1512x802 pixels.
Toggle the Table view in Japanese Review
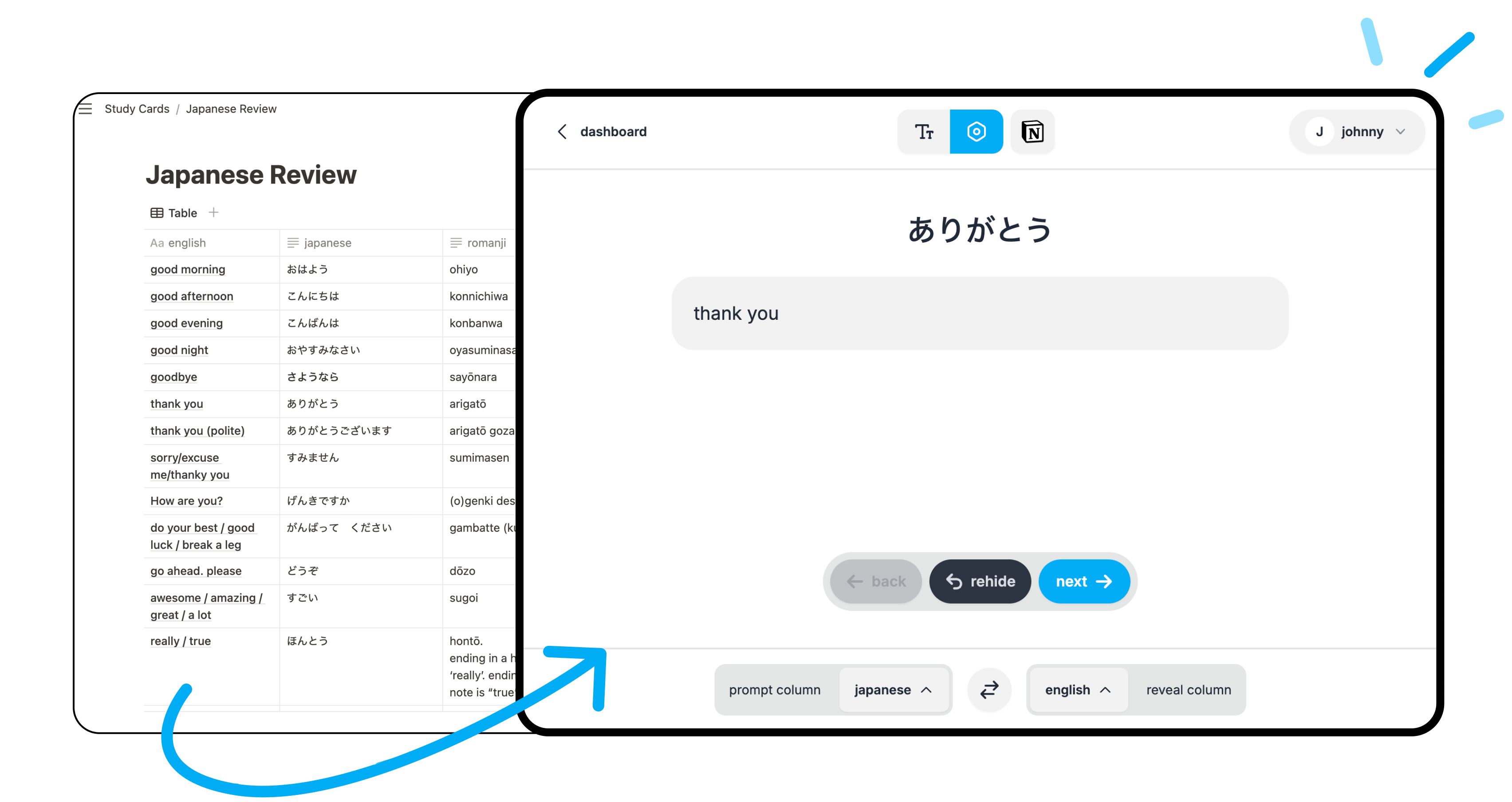point(173,212)
